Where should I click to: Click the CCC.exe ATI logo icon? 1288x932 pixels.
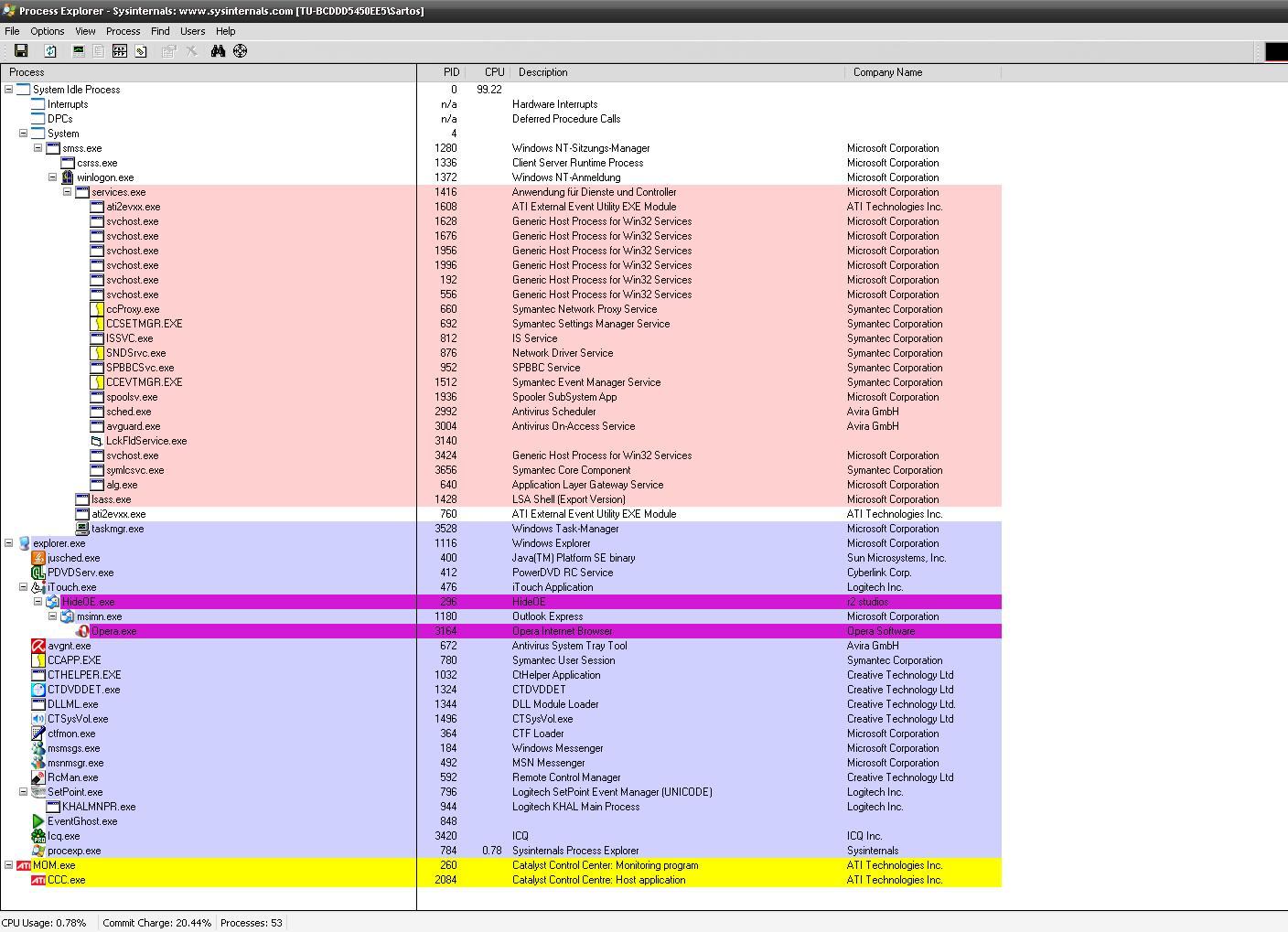(38, 880)
